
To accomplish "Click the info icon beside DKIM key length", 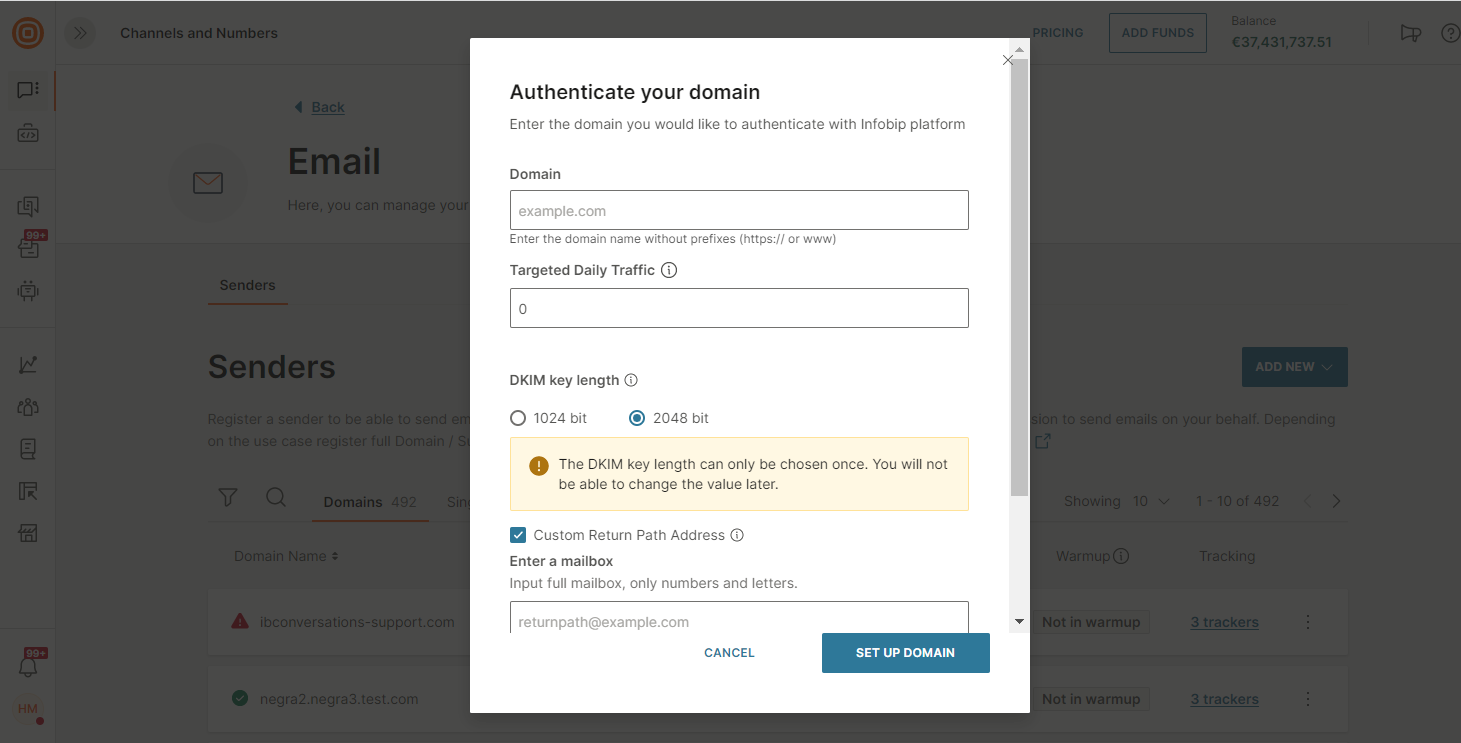I will coord(631,380).
